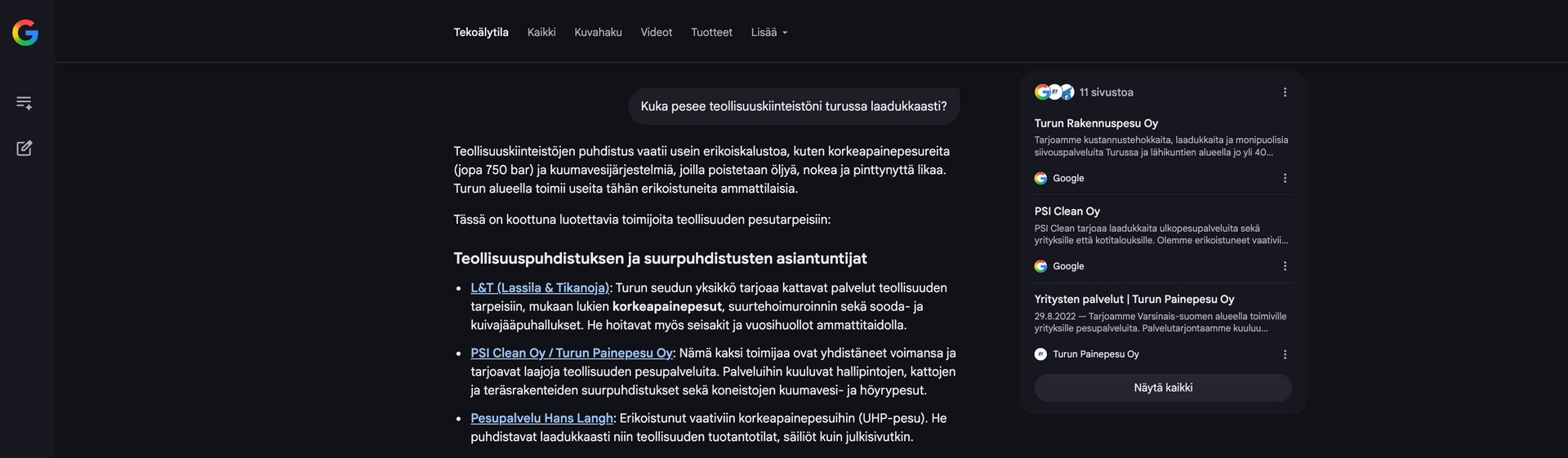Click the Google favicon under PSI Clean Oy

[x=1040, y=266]
